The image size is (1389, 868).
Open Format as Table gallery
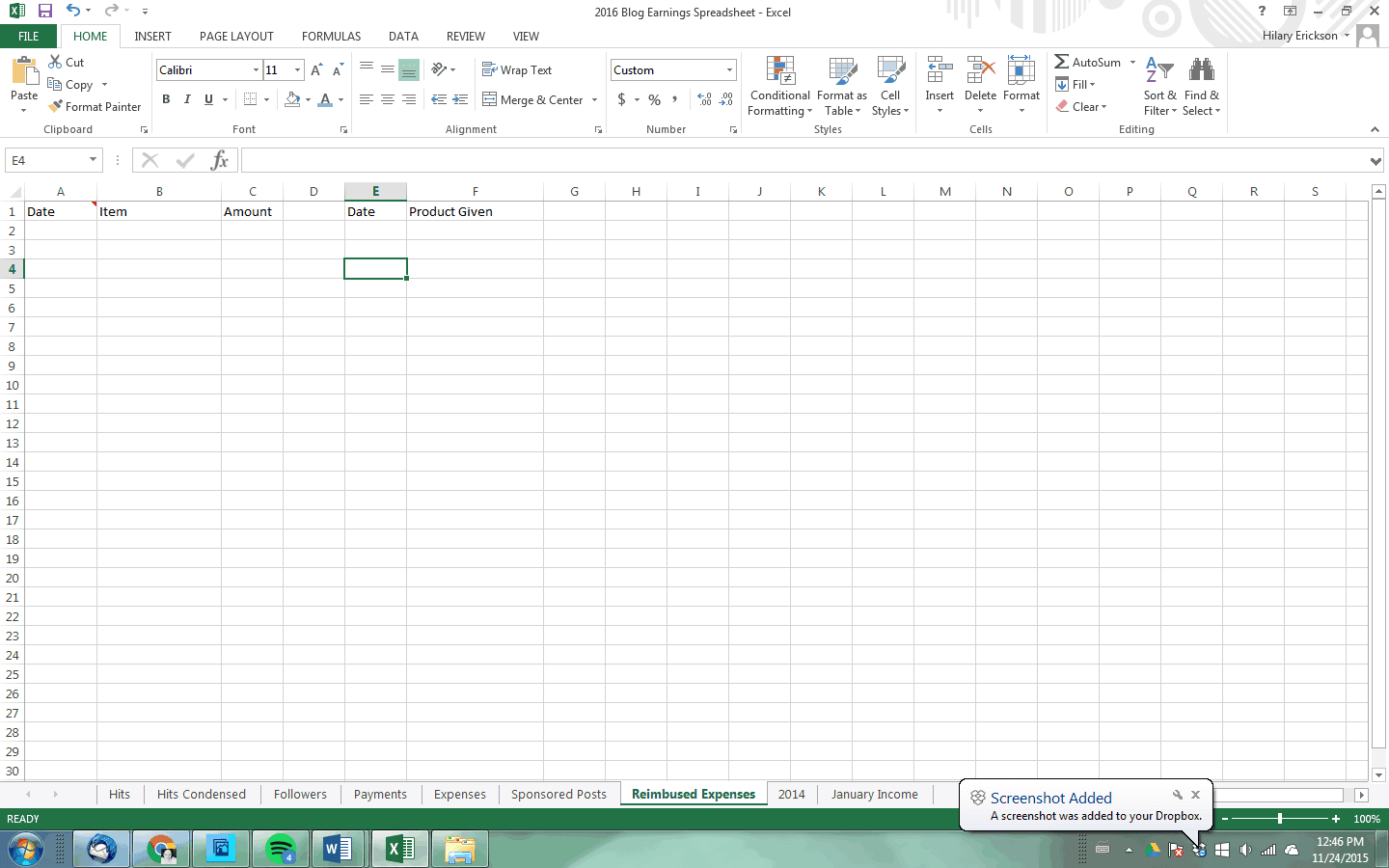(842, 86)
